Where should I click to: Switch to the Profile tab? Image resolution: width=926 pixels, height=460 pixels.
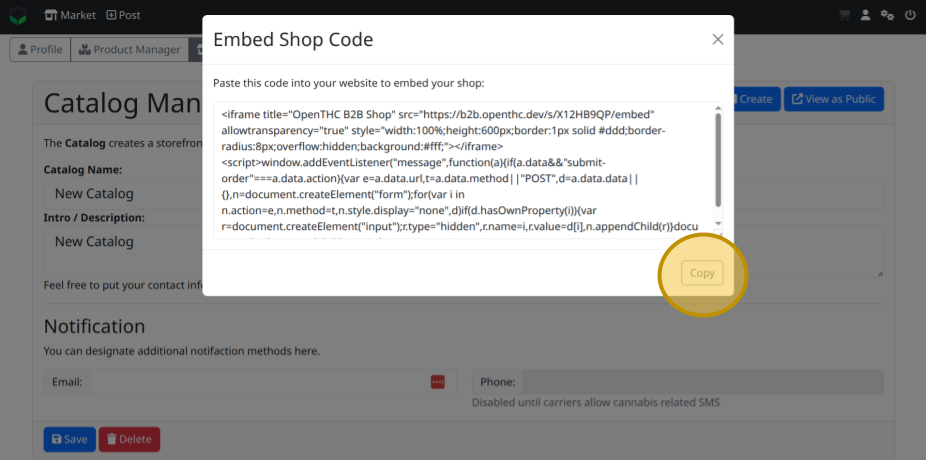point(40,50)
